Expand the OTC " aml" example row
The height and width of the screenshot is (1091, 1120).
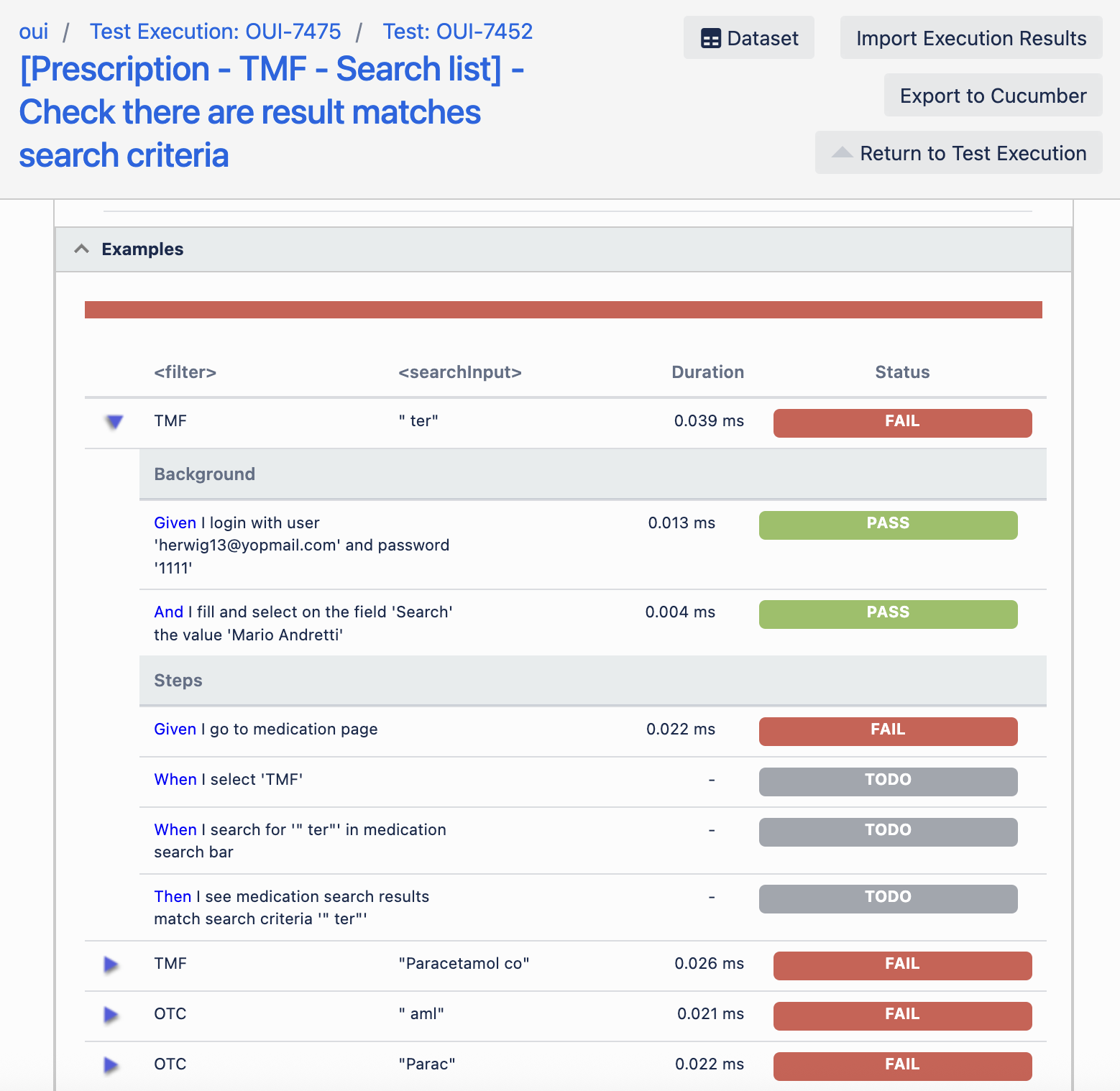[111, 1014]
